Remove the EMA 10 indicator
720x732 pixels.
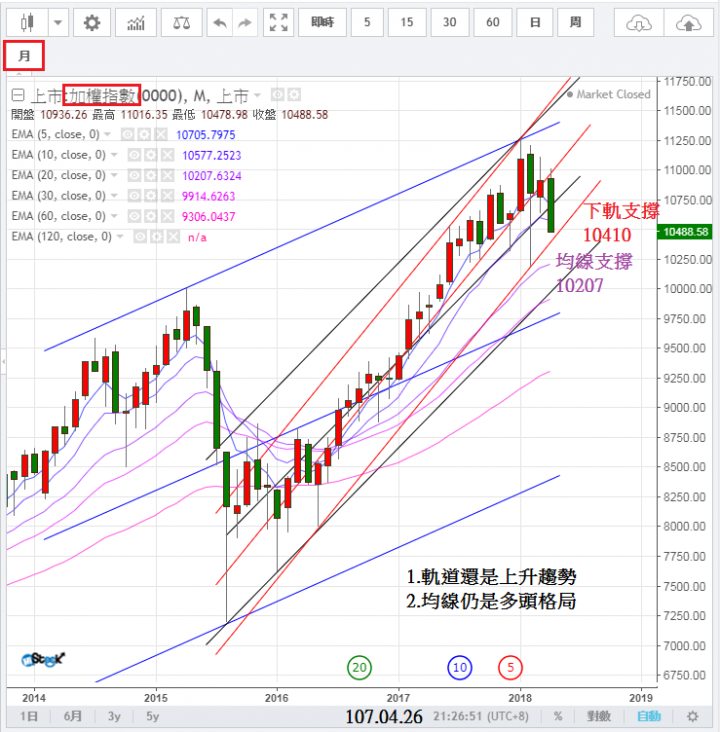tap(168, 155)
